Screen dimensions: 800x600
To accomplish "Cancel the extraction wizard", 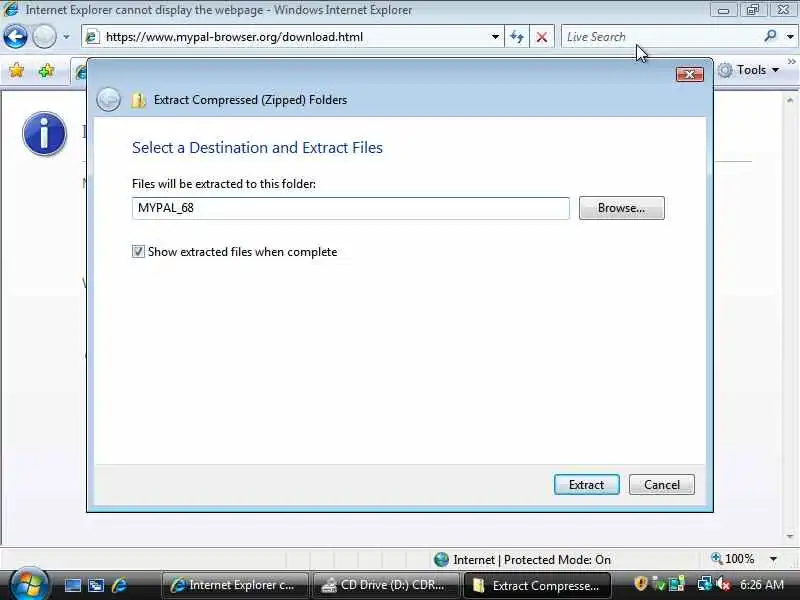I will tap(661, 484).
